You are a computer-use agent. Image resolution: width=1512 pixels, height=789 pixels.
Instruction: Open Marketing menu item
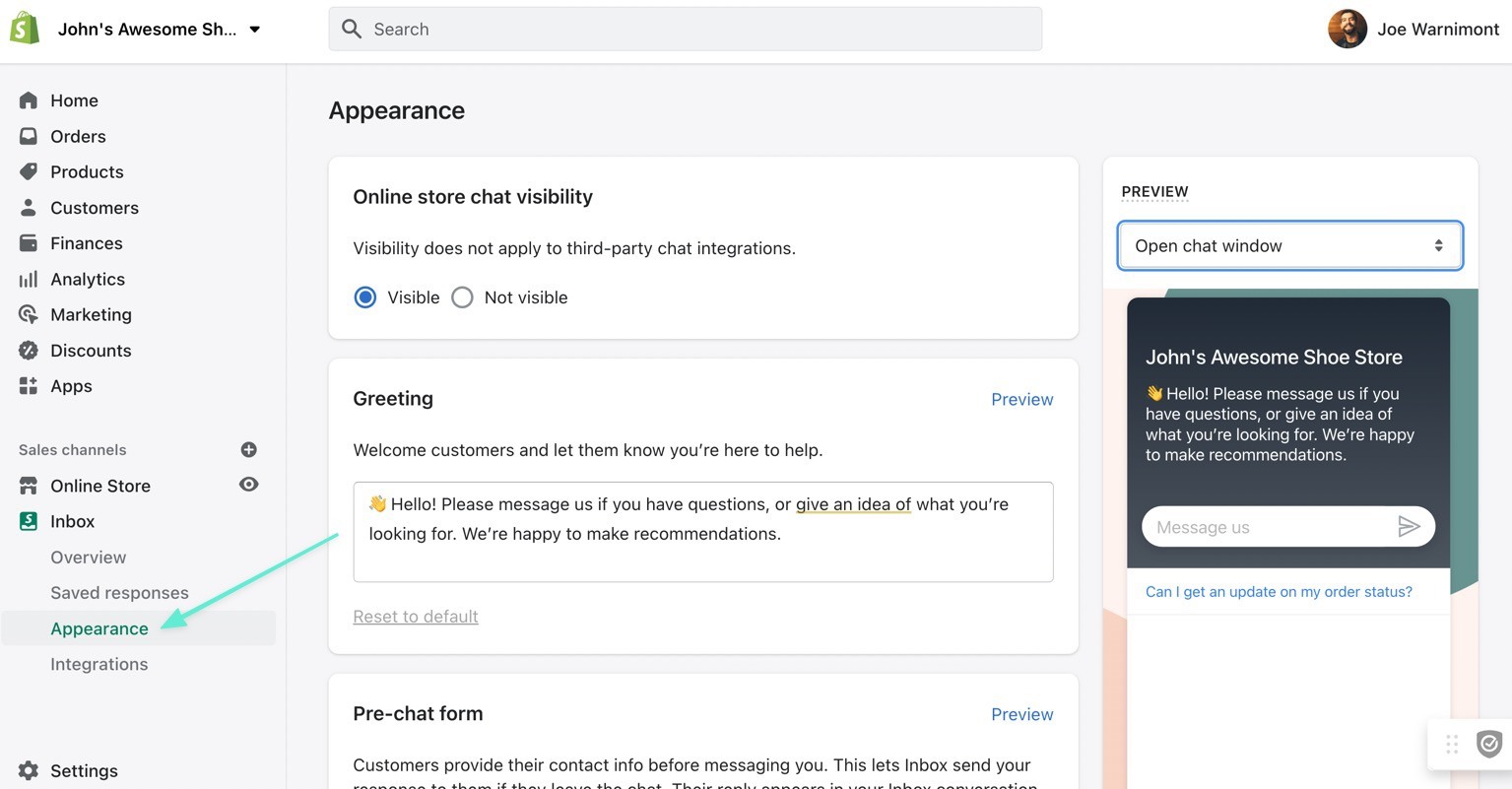pyautogui.click(x=91, y=314)
